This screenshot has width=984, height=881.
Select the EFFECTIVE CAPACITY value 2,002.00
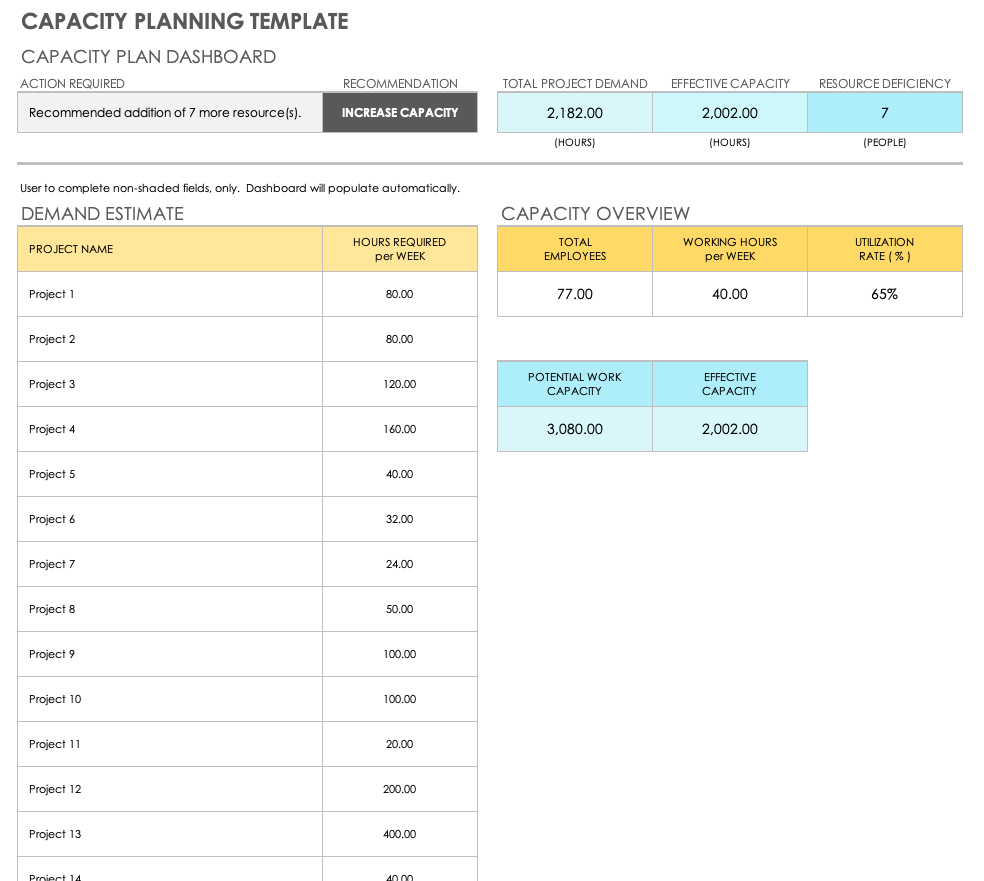[x=729, y=429]
